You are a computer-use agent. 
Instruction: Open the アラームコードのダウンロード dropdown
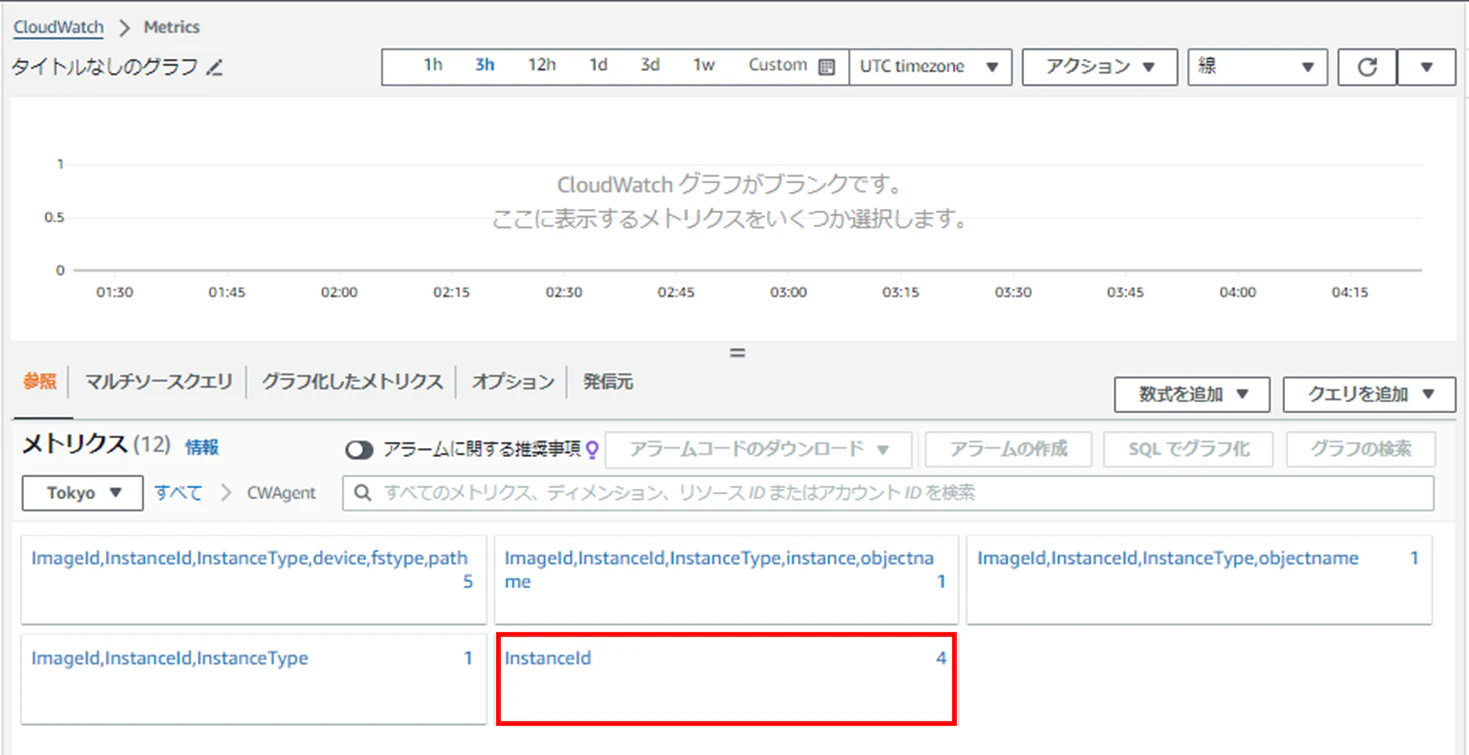[759, 450]
